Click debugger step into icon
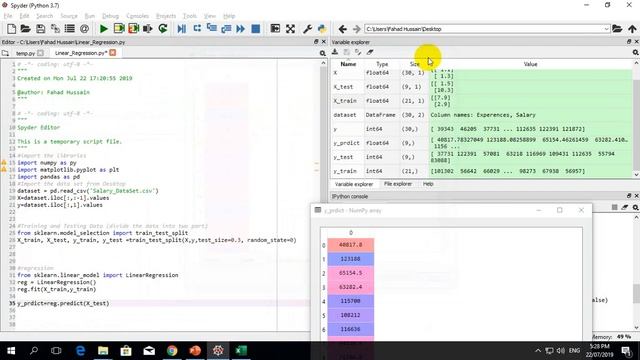 211,29
